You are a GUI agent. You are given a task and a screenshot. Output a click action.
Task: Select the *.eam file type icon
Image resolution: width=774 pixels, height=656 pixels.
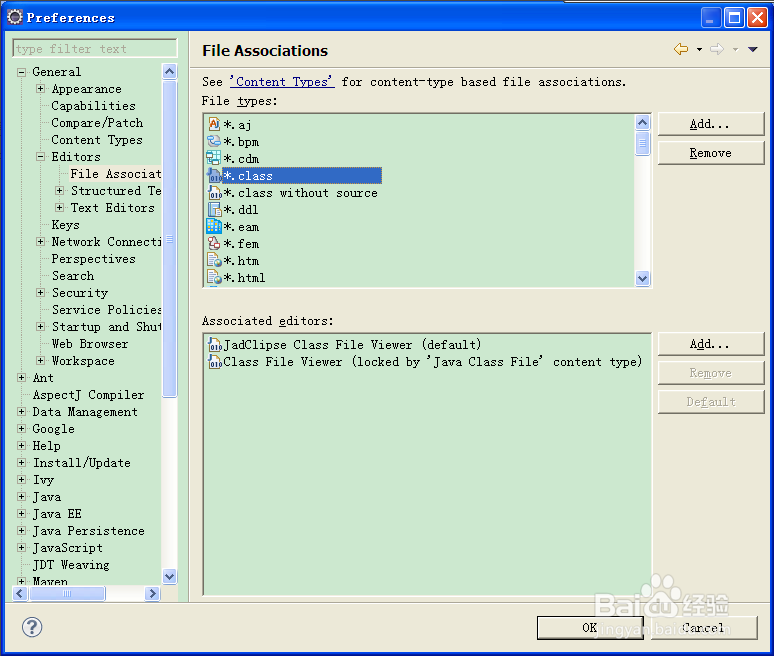pyautogui.click(x=214, y=226)
